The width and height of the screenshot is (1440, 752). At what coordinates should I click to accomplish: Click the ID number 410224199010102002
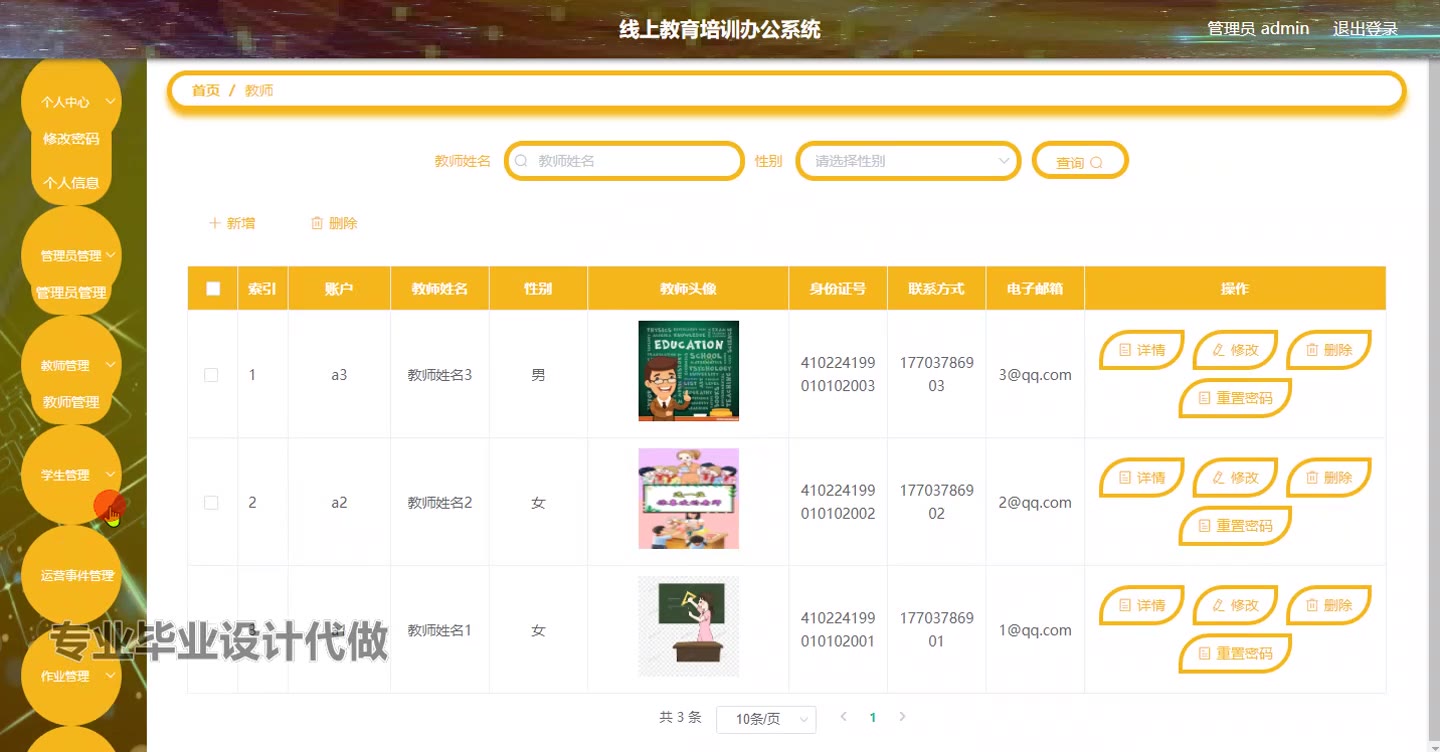coord(838,502)
